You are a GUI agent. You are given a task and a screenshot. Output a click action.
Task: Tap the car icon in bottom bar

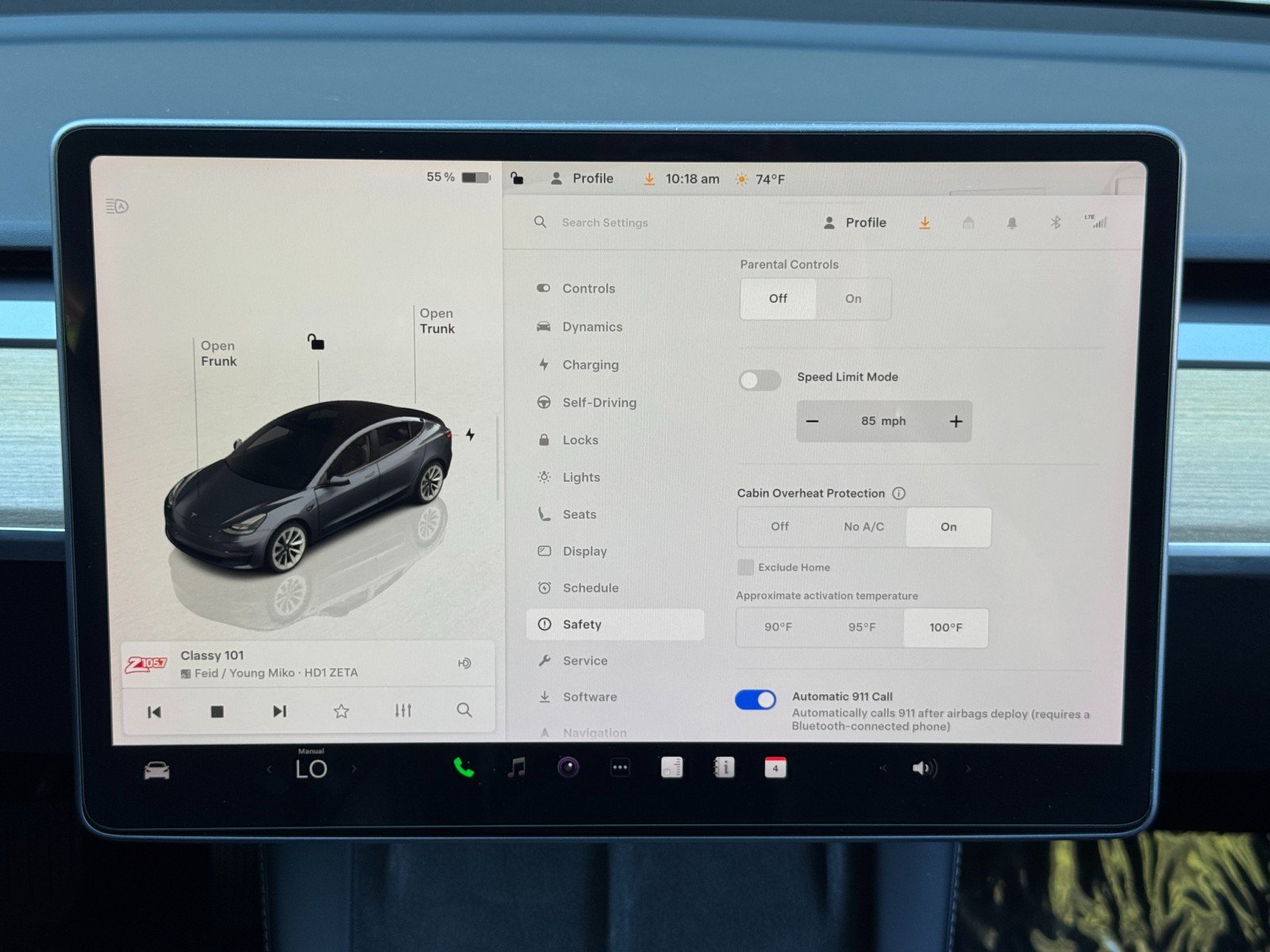tap(156, 770)
